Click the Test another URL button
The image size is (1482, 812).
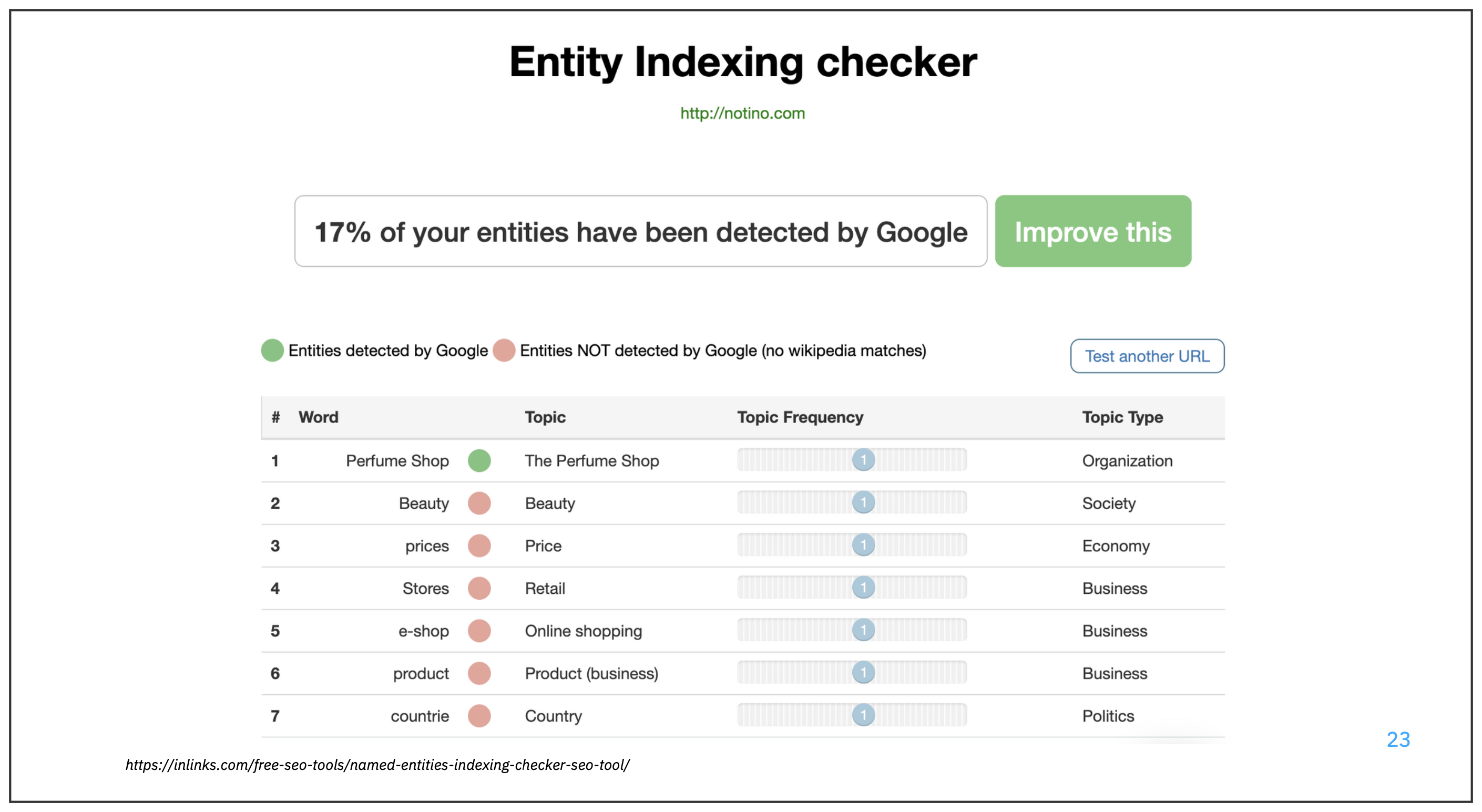coord(1147,356)
